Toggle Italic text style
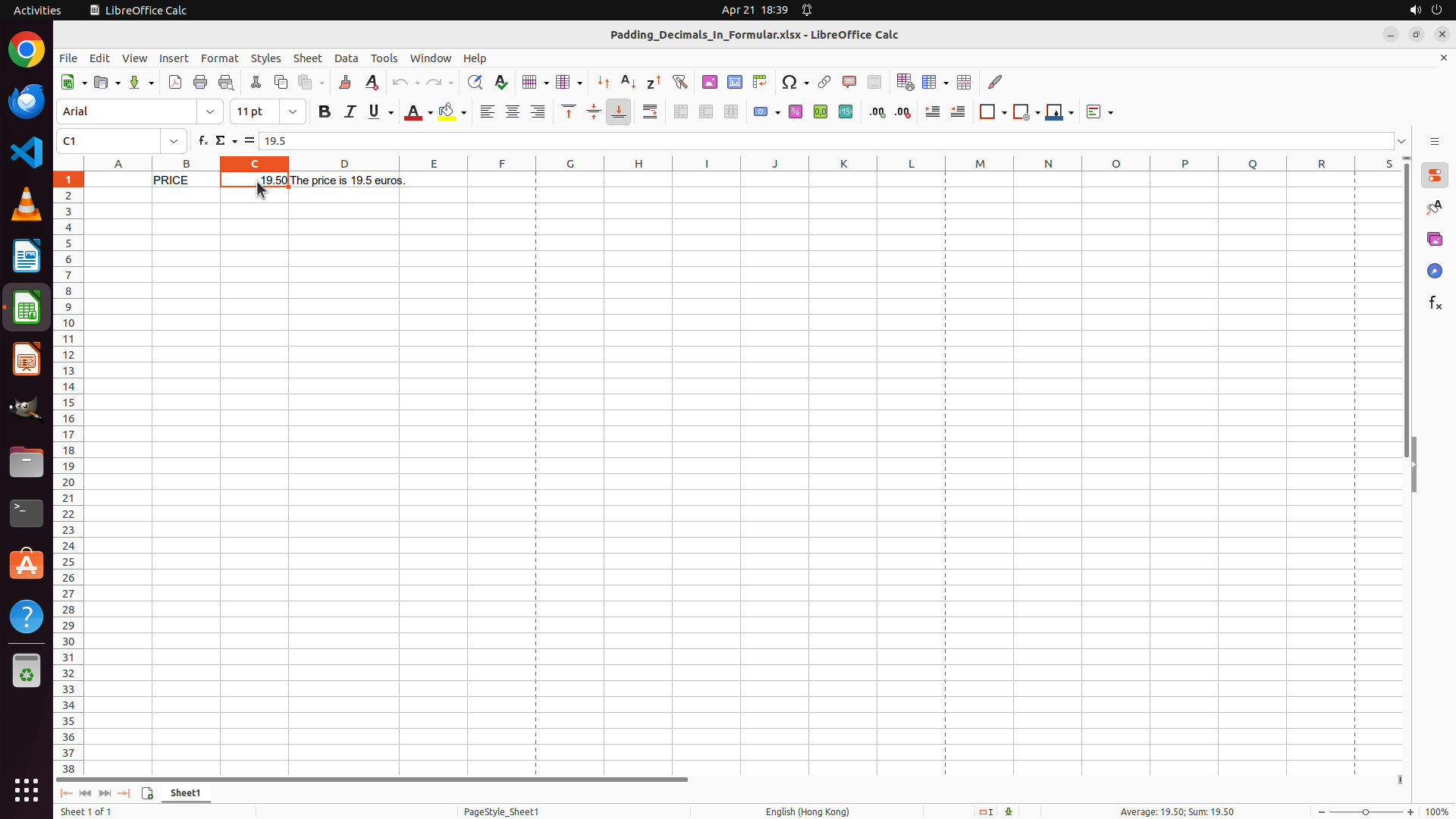The image size is (1456, 819). [x=350, y=111]
